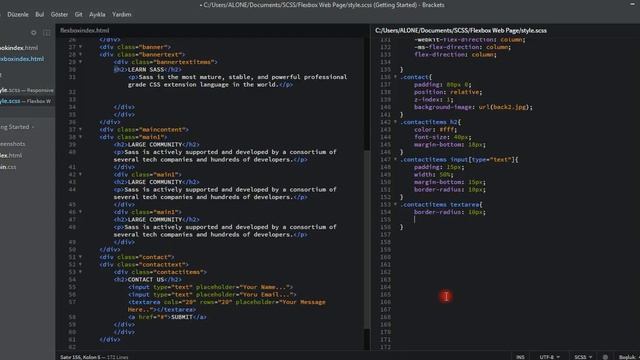The image size is (640, 360).
Task: Select style.scss — Flexbox W in working files
Action: pyautogui.click(x=26, y=101)
